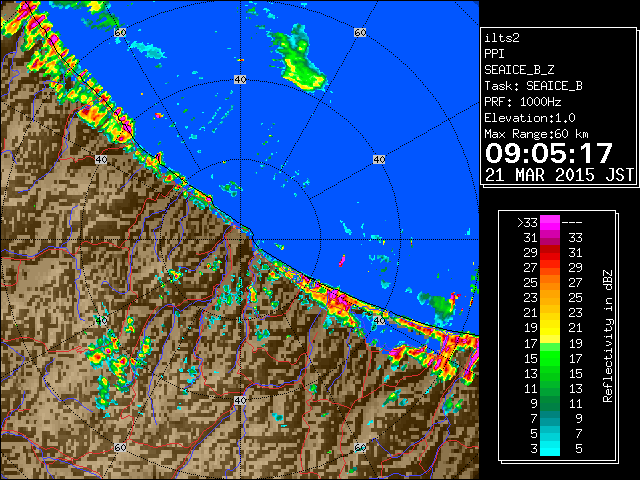Click the 60 km label over northeast sea
The width and height of the screenshot is (640, 480).
(360, 32)
